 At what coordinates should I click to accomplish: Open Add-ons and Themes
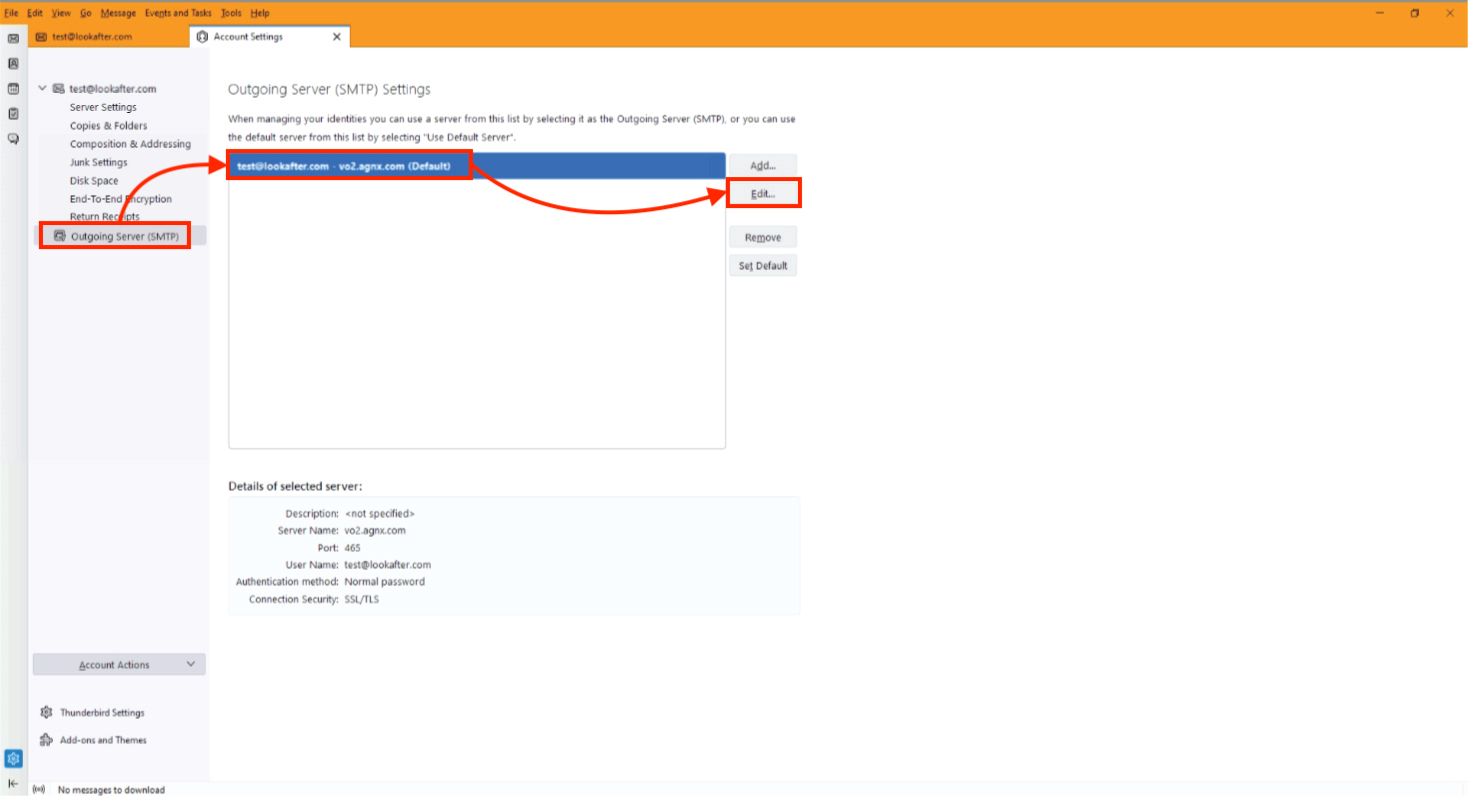click(102, 740)
